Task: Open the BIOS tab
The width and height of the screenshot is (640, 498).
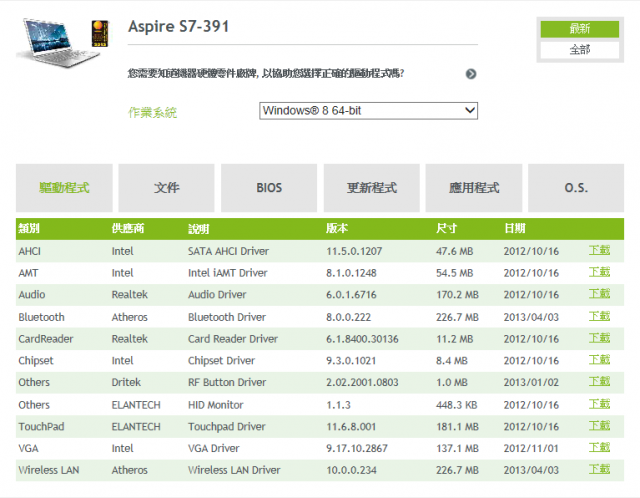Action: click(269, 188)
